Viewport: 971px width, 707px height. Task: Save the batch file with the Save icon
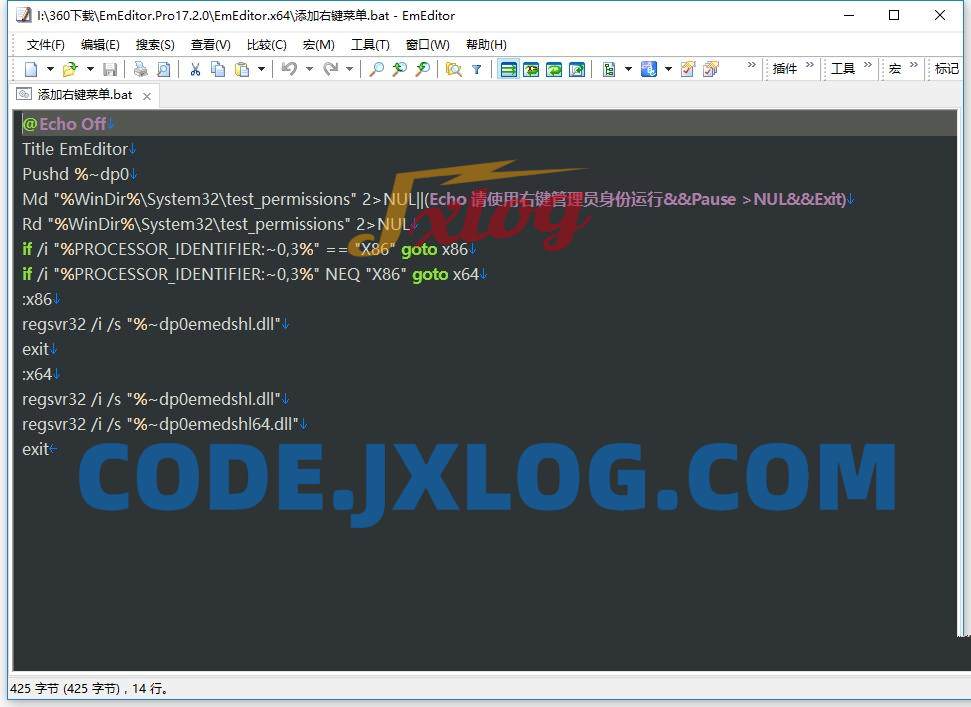[x=110, y=68]
